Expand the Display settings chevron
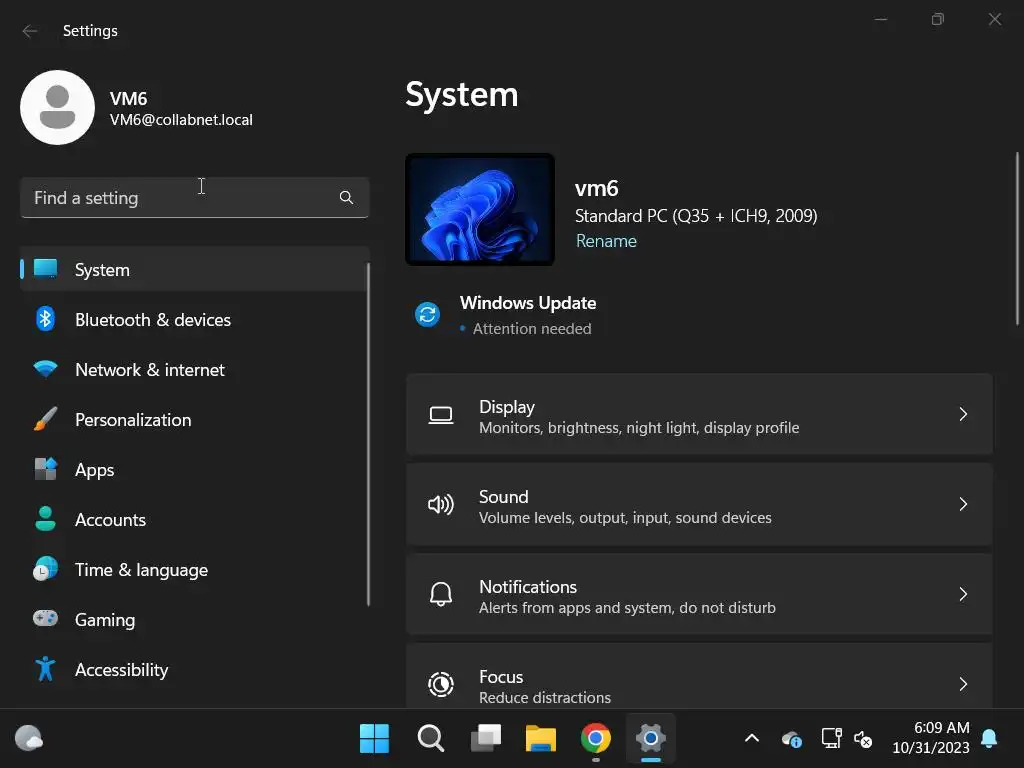 tap(963, 414)
